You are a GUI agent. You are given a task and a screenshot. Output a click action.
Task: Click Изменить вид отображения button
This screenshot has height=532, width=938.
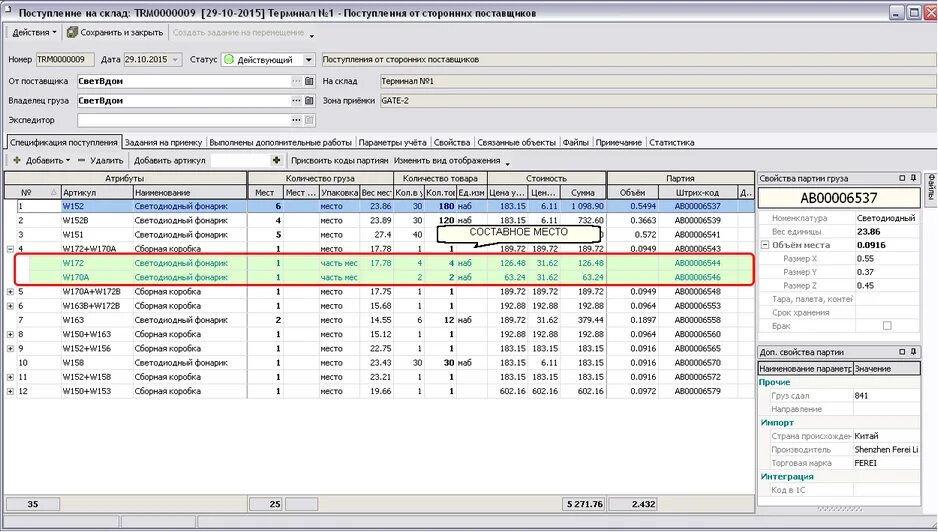tap(447, 160)
